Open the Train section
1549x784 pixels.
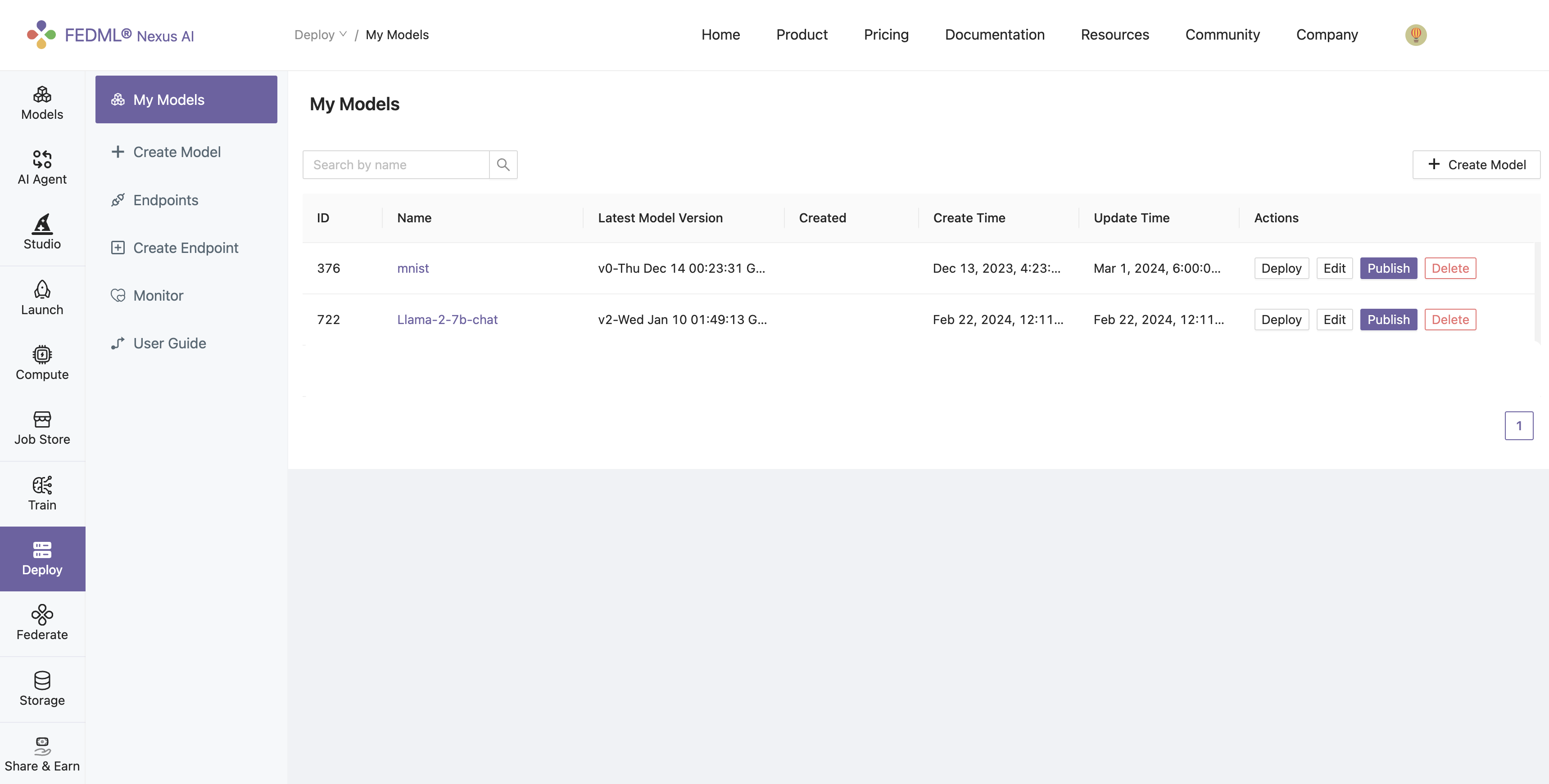click(42, 494)
